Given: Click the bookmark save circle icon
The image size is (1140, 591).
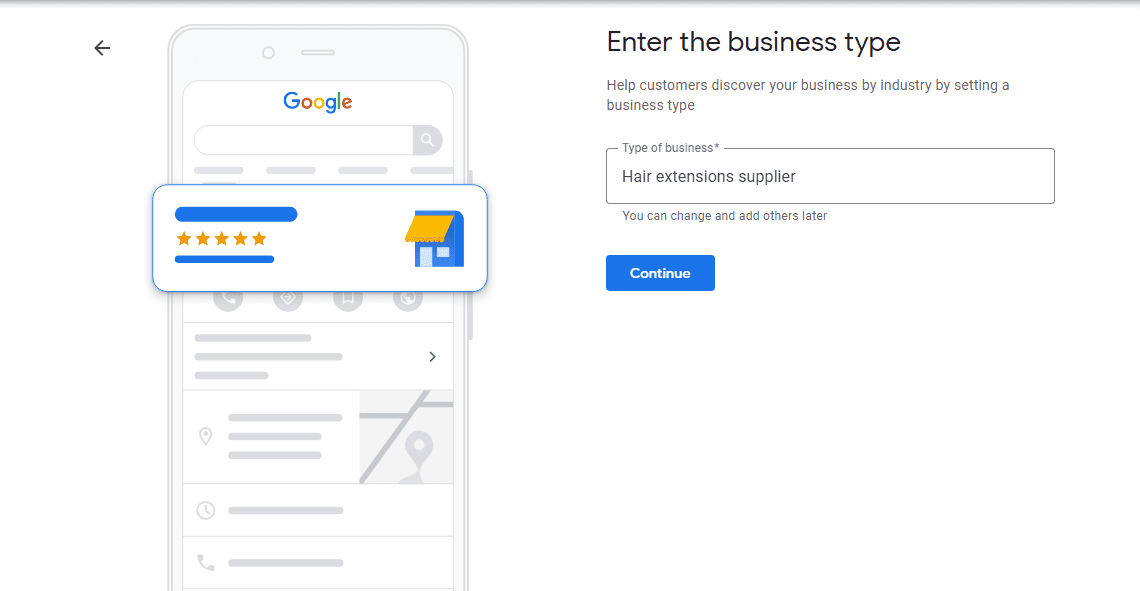Looking at the screenshot, I should coord(348,298).
